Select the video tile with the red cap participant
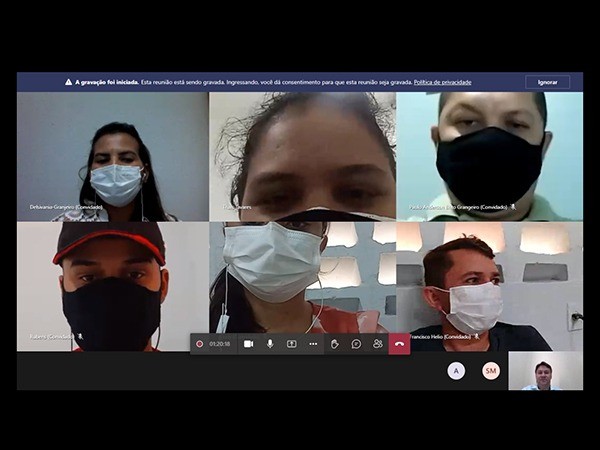Screen dimensions: 600x450 click(x=112, y=285)
